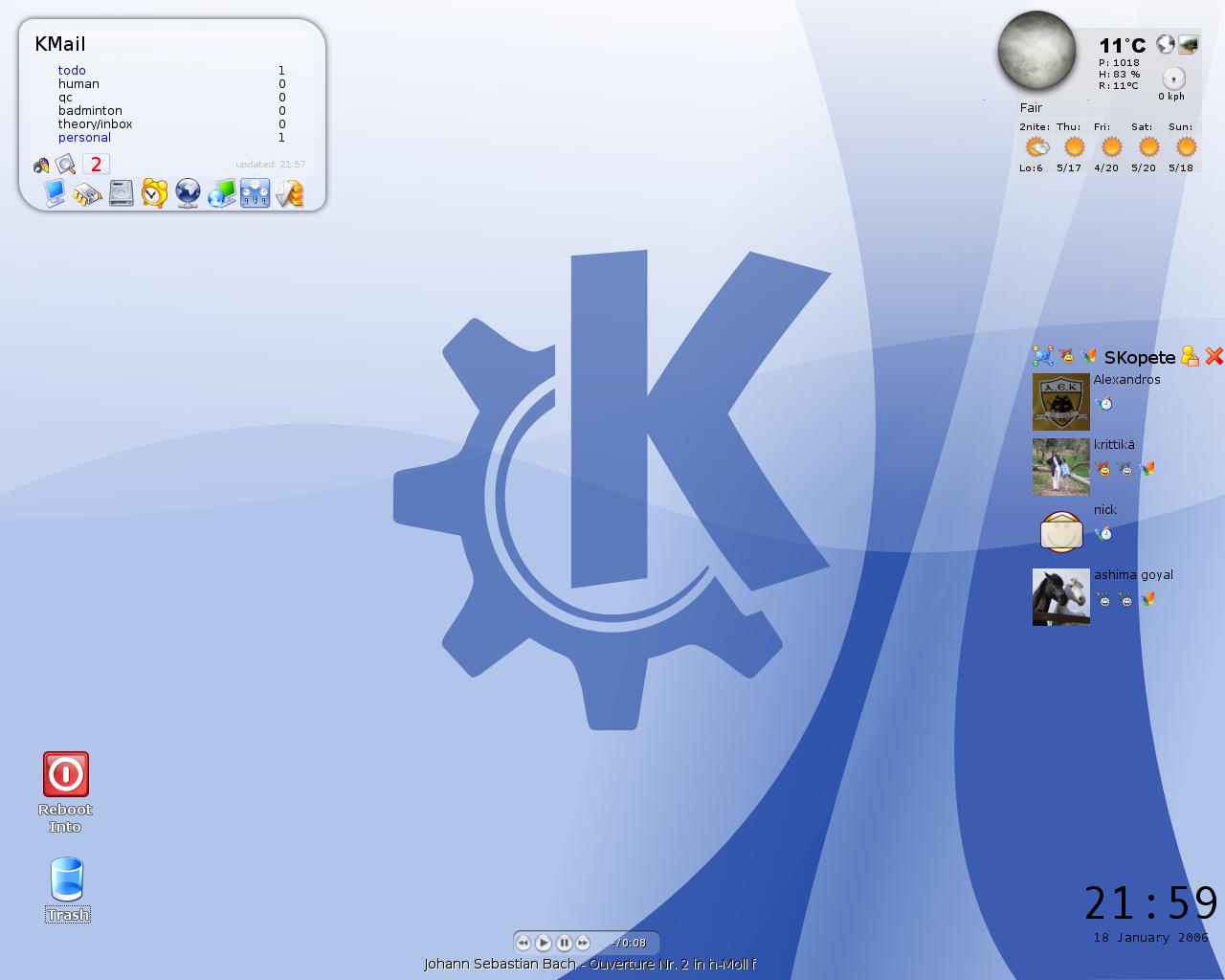The width and height of the screenshot is (1225, 980).
Task: Click the Fair weather condition label
Action: 1031,107
